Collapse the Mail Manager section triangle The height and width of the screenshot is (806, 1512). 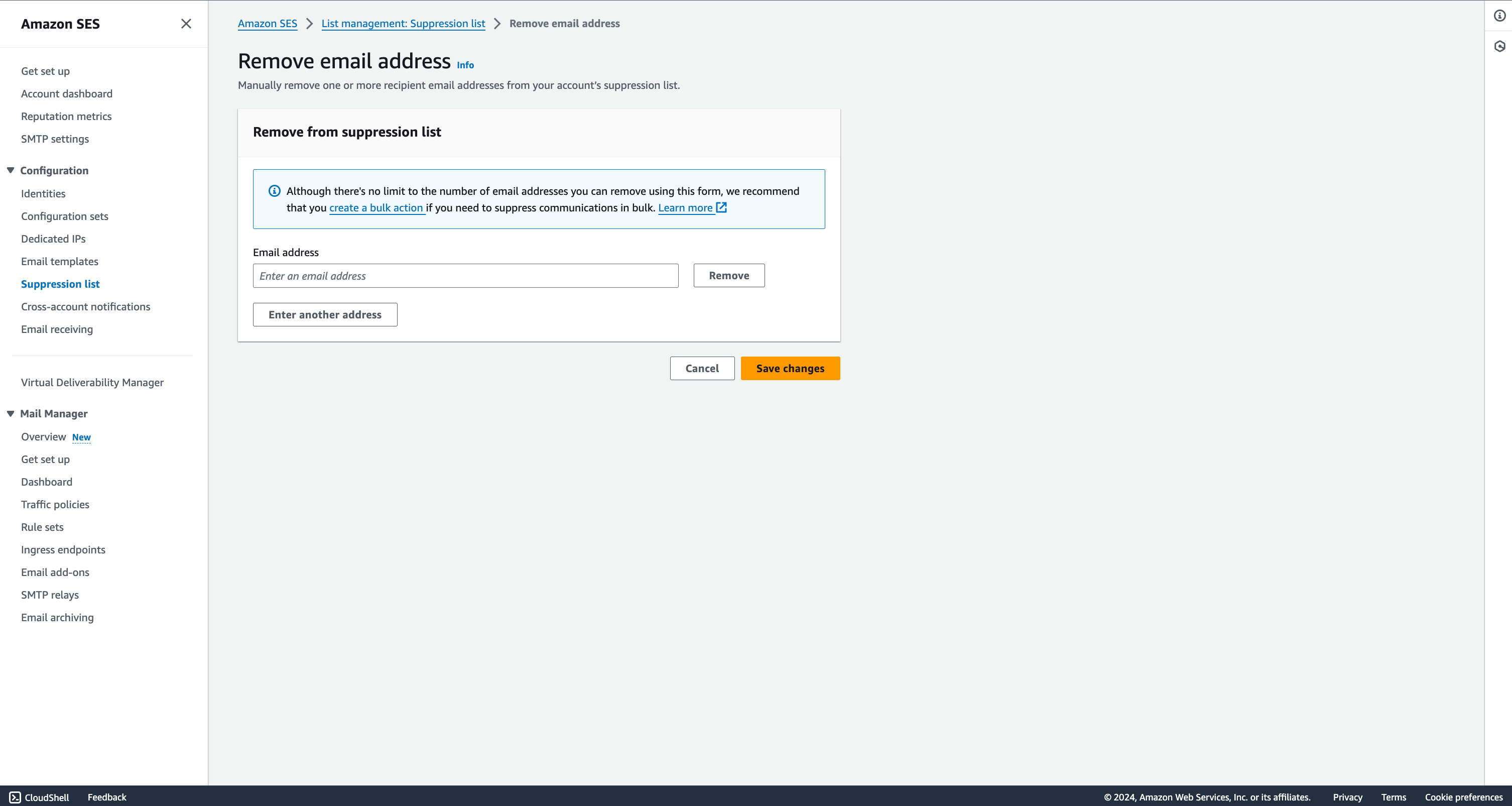tap(11, 413)
